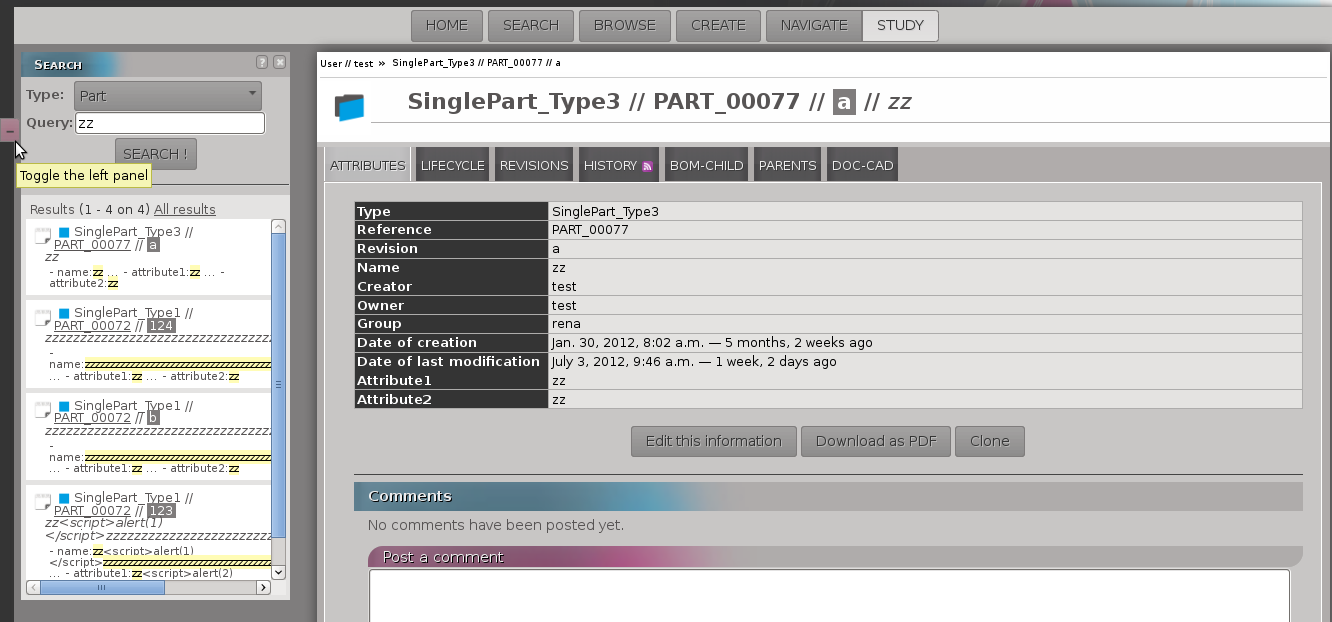Click the RSS feed icon on History tab
The height and width of the screenshot is (622, 1332).
[x=648, y=166]
